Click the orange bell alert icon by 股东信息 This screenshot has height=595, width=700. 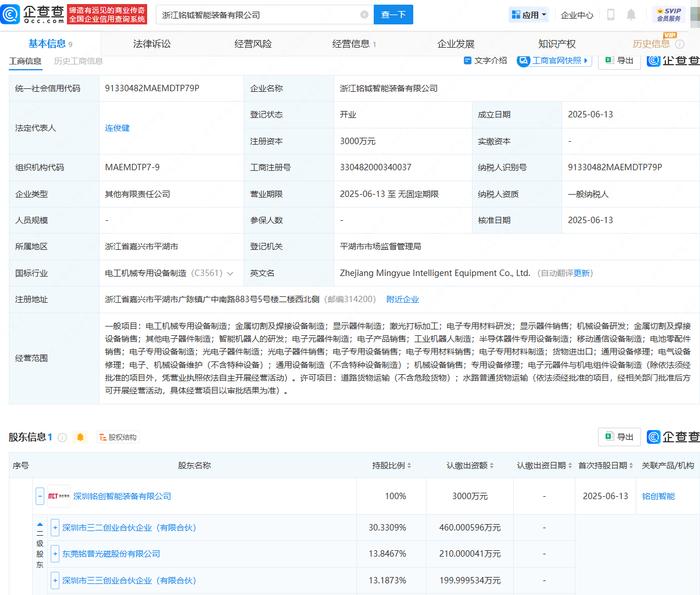pyautogui.click(x=80, y=437)
